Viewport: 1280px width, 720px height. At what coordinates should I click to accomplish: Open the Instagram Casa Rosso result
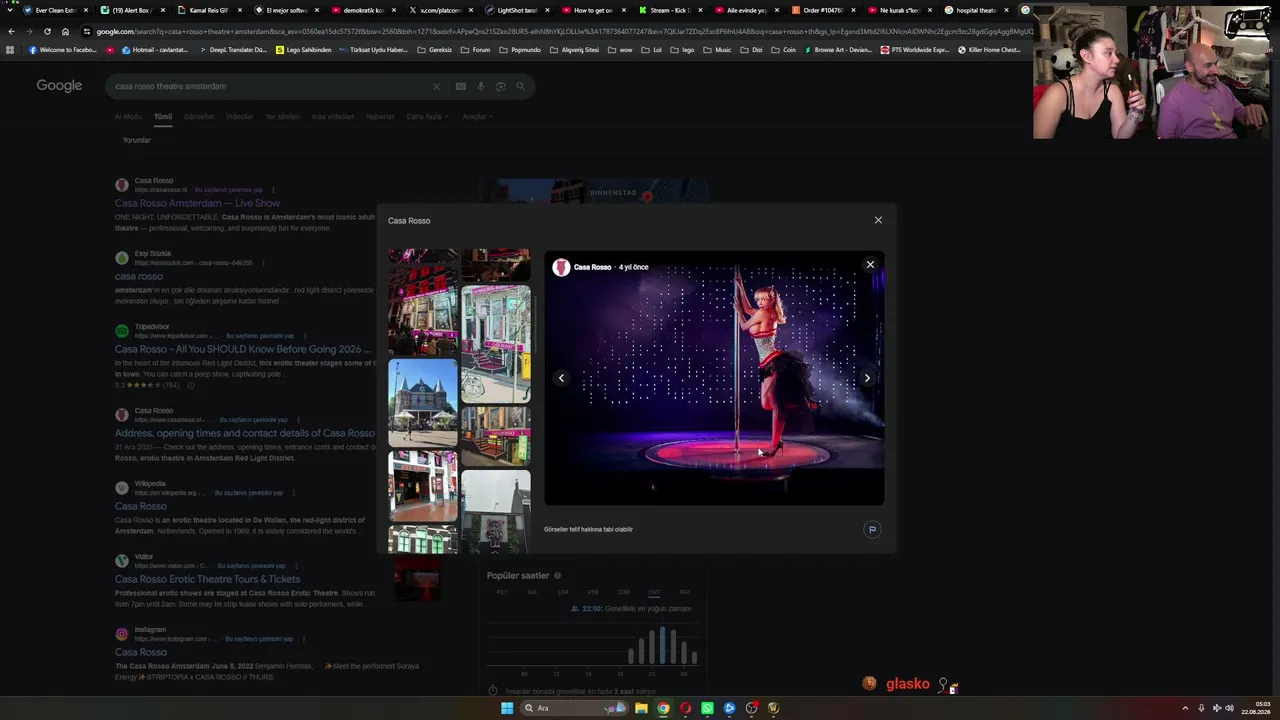140,652
